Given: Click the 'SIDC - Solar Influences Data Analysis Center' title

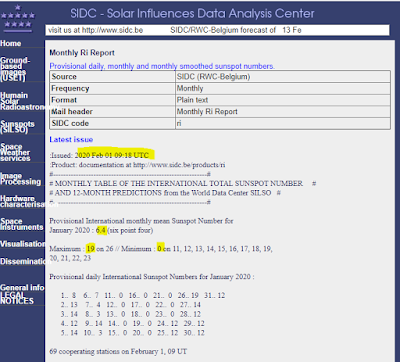Looking at the screenshot, I should pos(192,14).
